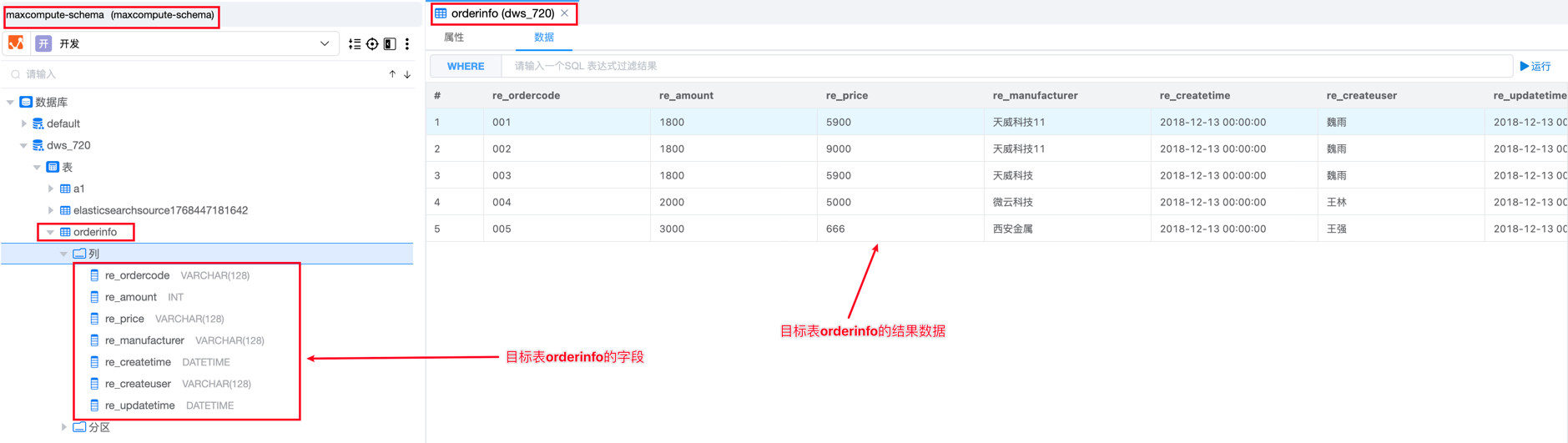
Task: Expand the a1 table node
Action: point(51,189)
